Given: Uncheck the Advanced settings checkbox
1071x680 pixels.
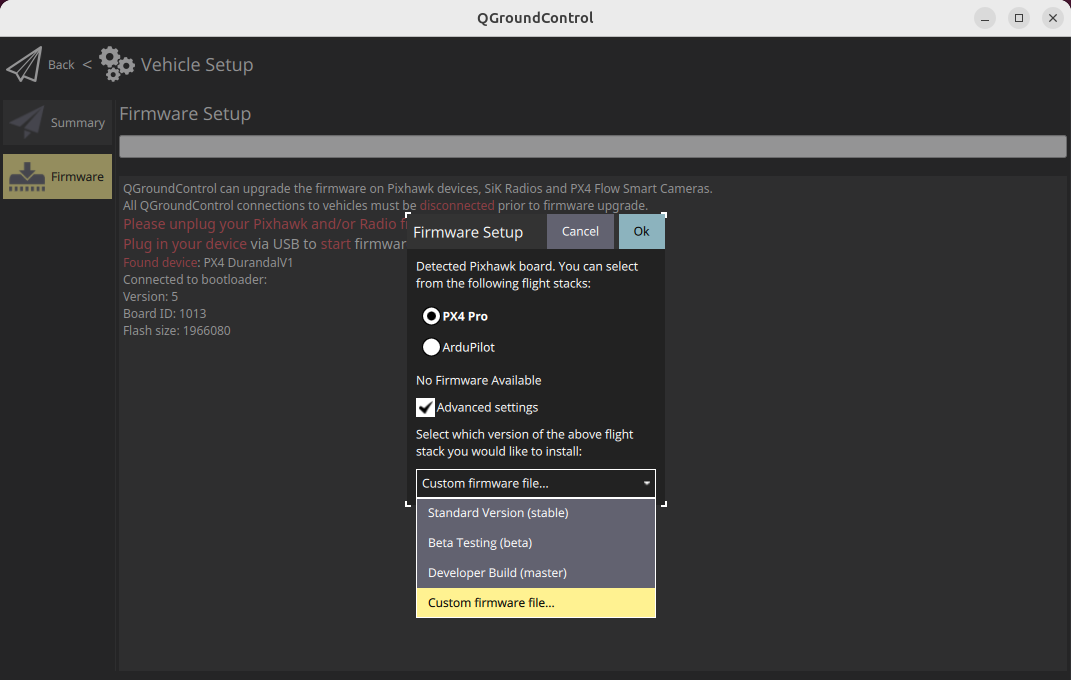Looking at the screenshot, I should pos(426,407).
